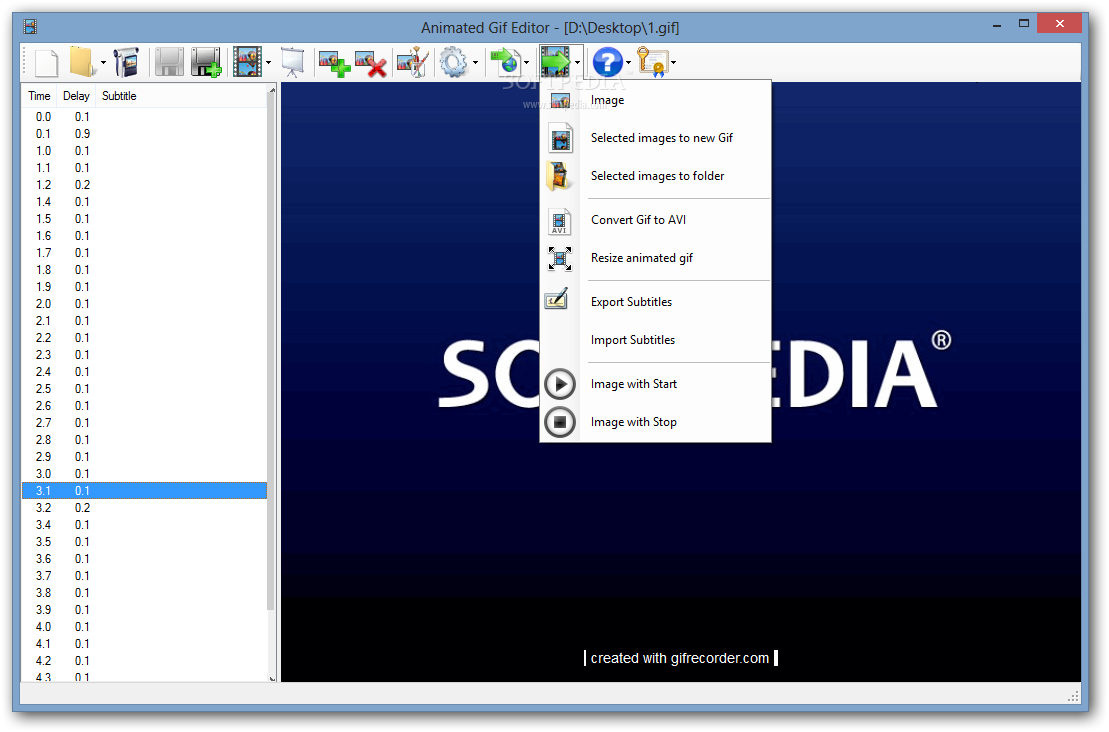
Task: Click frame list scroll down arrow
Action: (x=272, y=678)
